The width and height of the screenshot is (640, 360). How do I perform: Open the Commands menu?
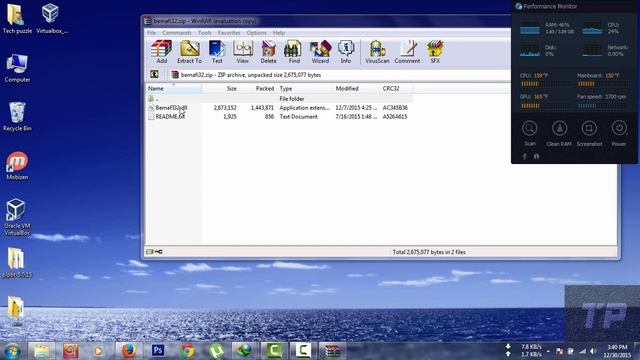pyautogui.click(x=177, y=33)
